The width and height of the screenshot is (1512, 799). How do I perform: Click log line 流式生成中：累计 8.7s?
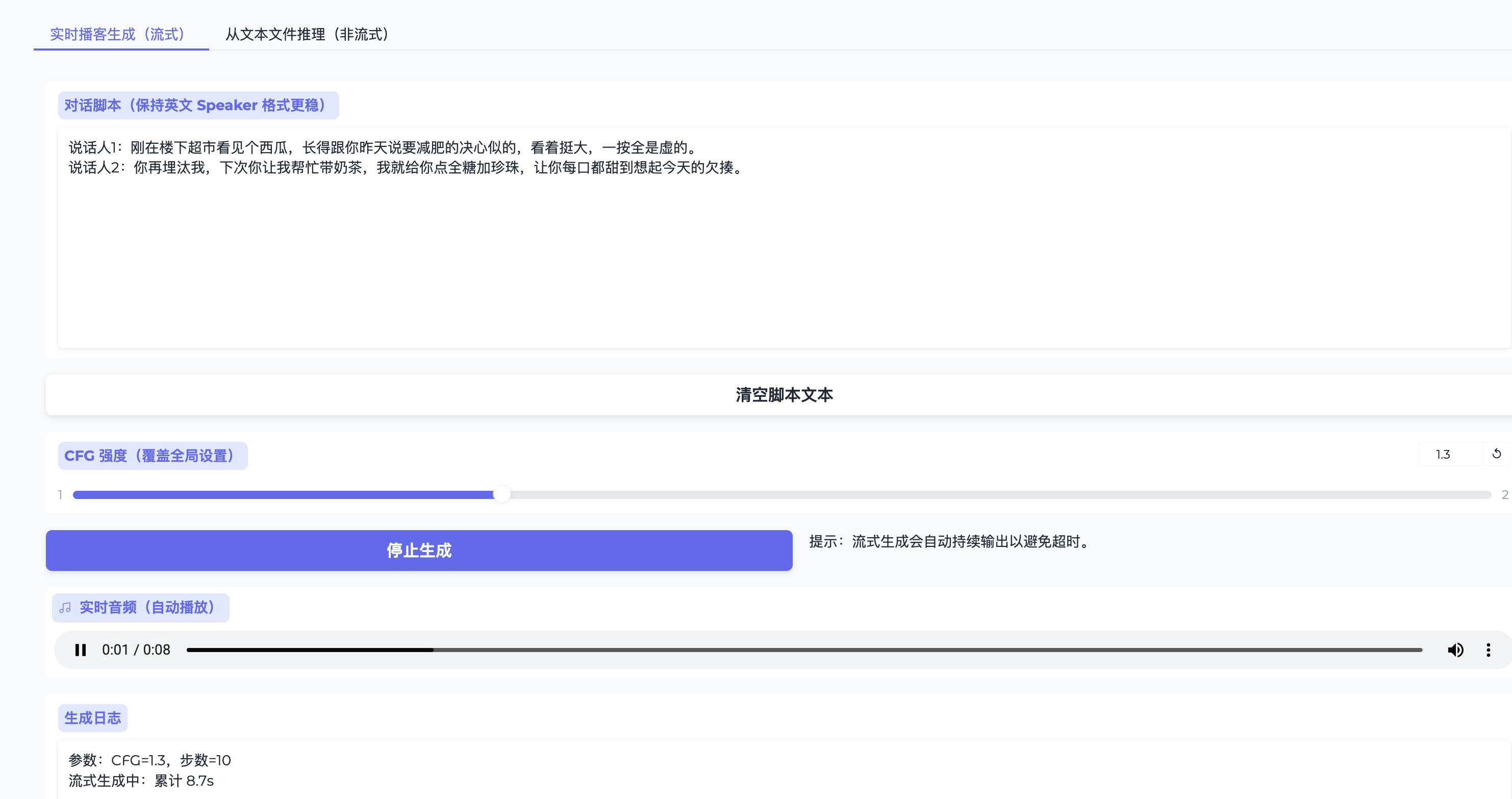(x=141, y=781)
